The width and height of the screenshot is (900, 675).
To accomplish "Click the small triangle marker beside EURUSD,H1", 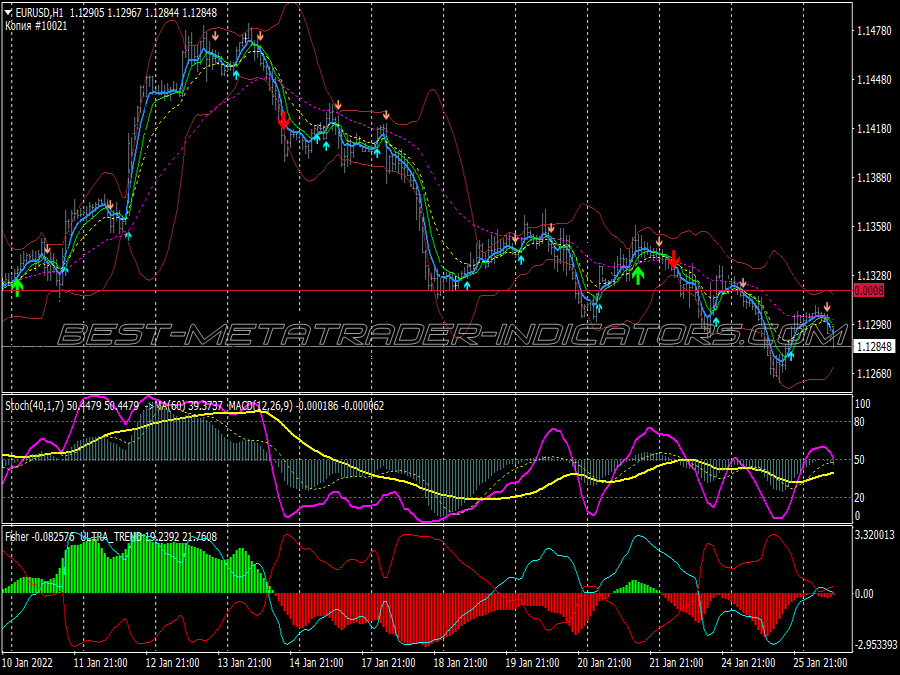I will pos(8,11).
